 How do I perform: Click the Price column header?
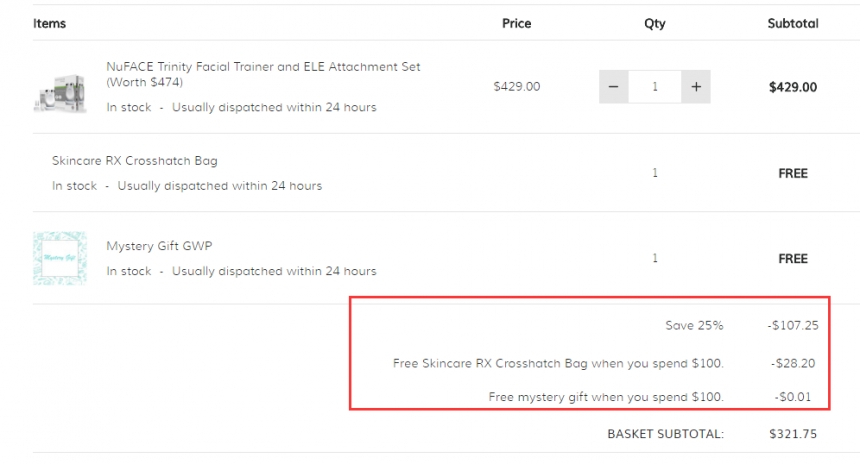516,23
